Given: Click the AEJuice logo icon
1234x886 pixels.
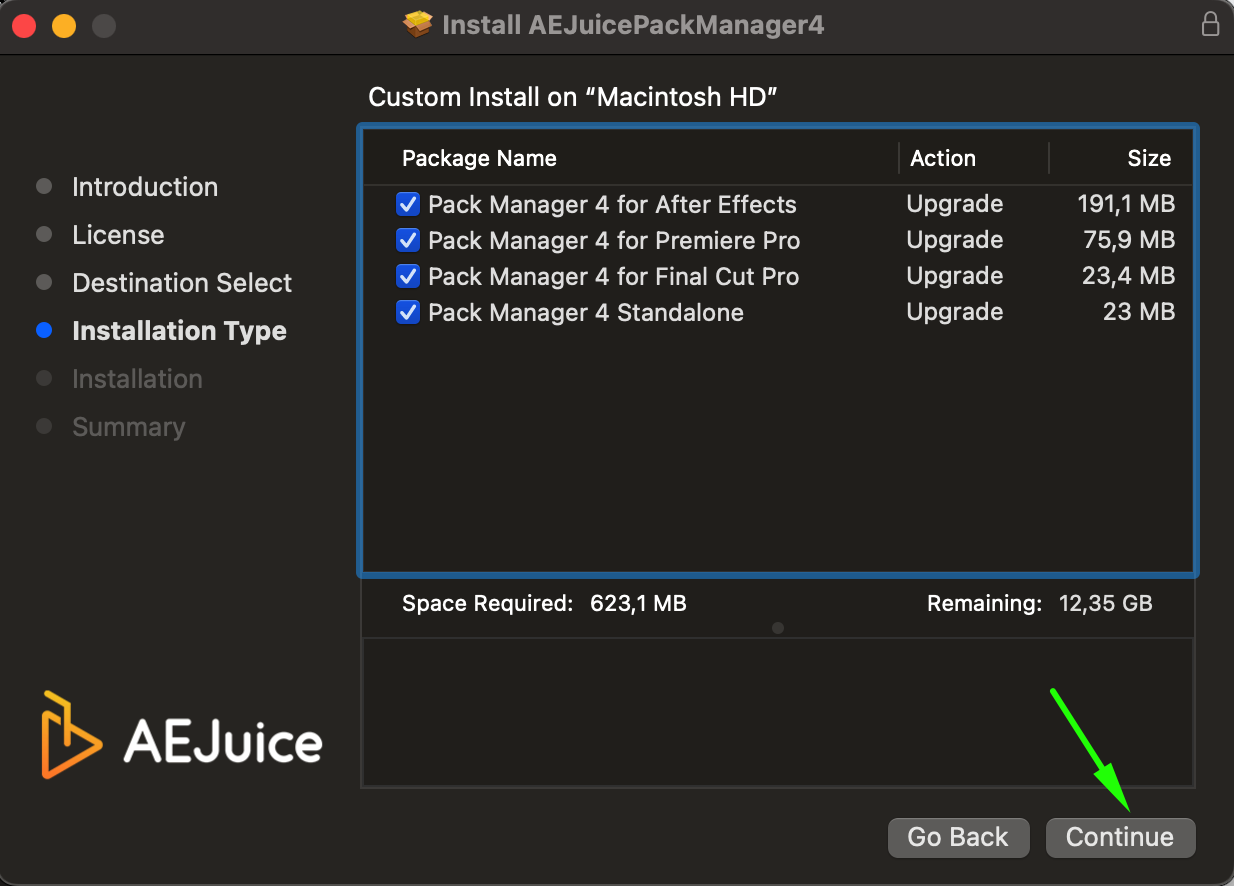Looking at the screenshot, I should tap(71, 734).
